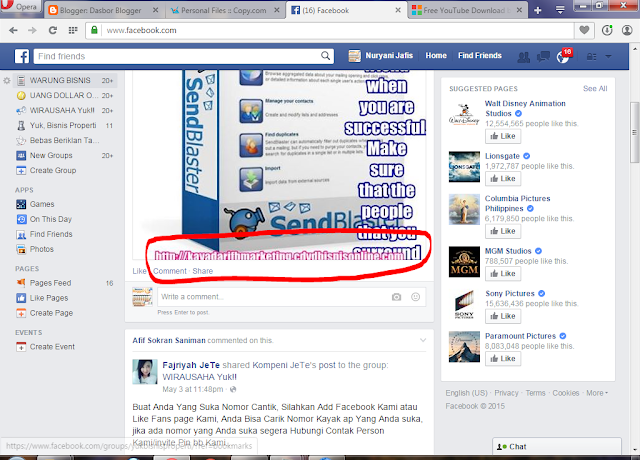Go back using browser back arrow

coord(13,30)
